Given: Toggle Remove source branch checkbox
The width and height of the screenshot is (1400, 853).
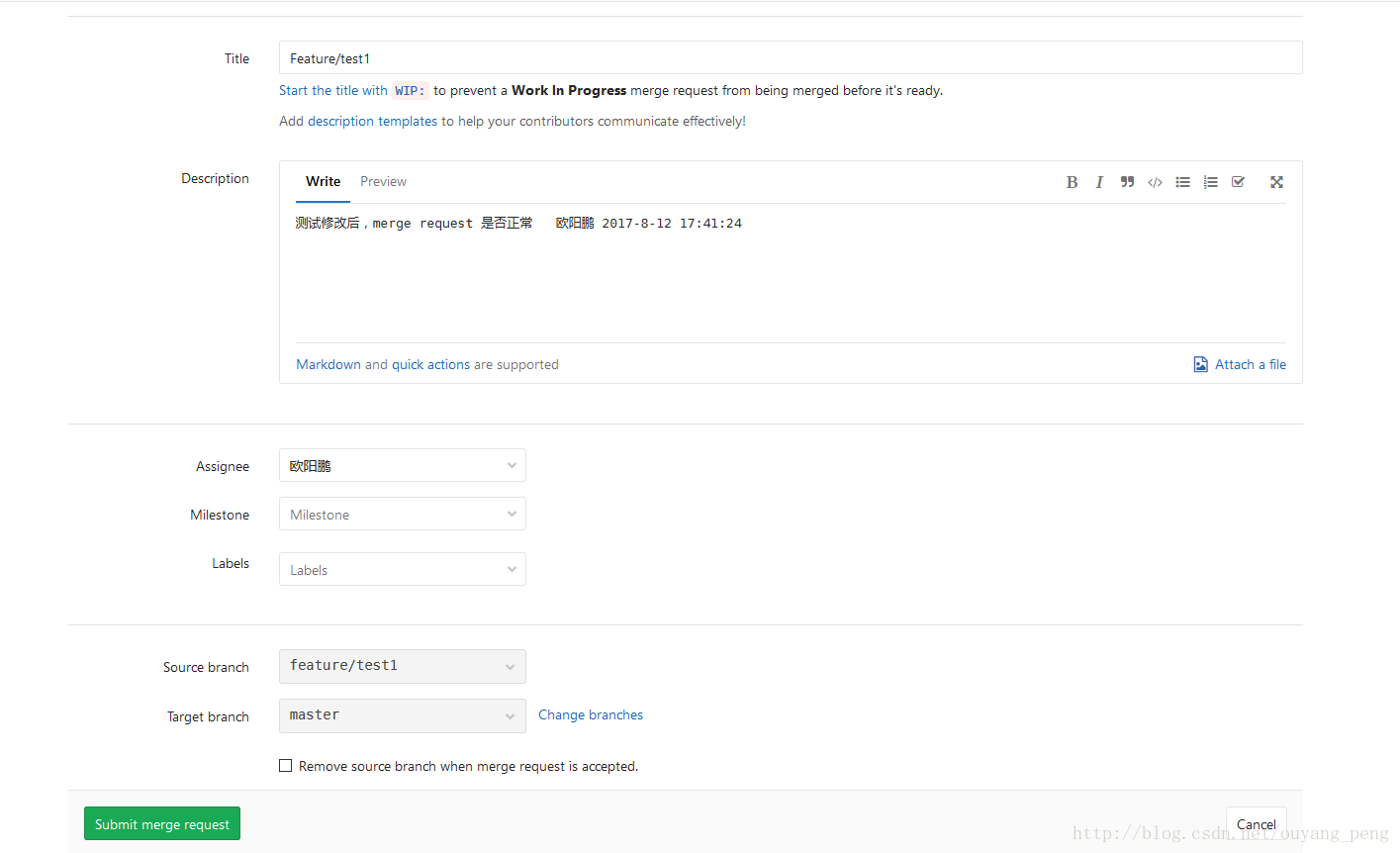Looking at the screenshot, I should click(286, 766).
